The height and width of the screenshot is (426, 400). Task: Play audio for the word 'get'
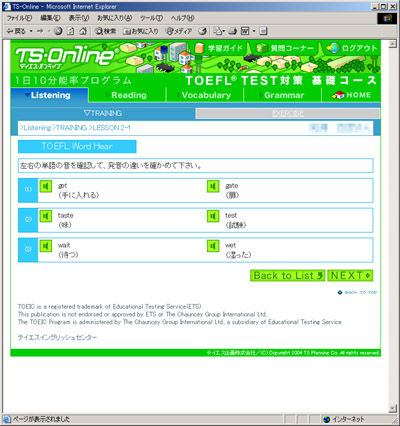tap(46, 186)
